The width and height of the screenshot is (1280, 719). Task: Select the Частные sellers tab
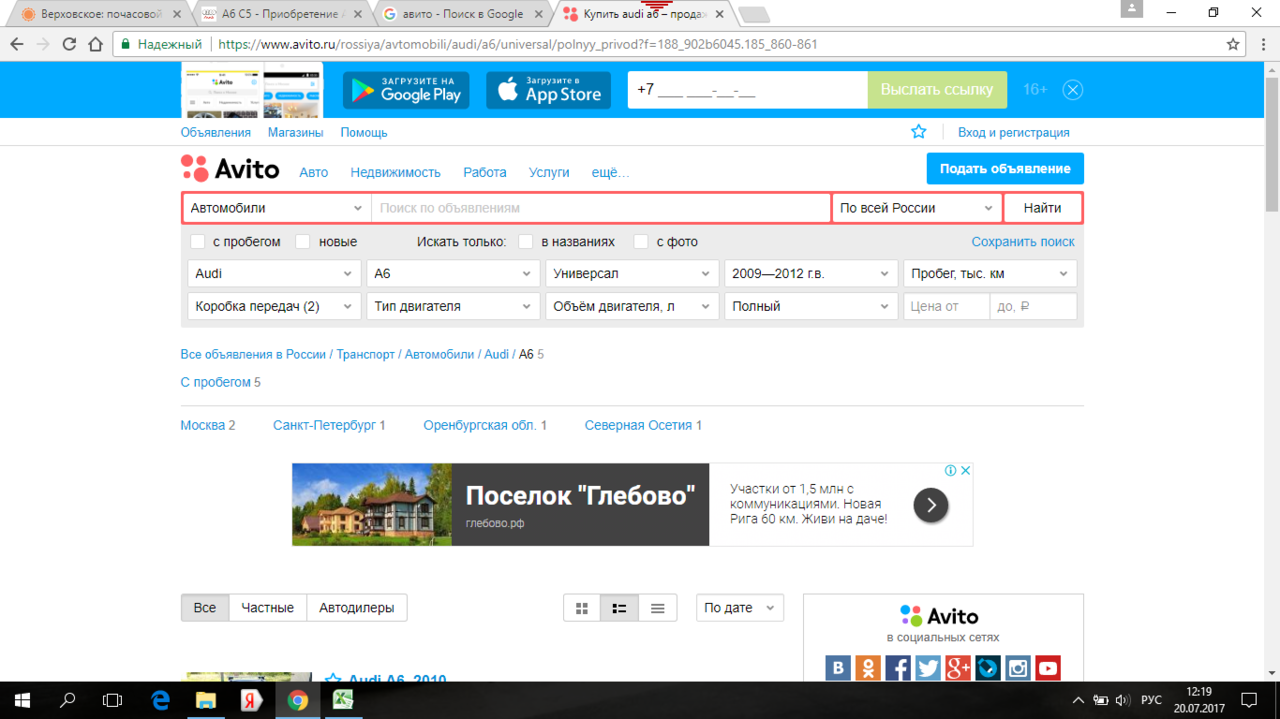(x=268, y=608)
